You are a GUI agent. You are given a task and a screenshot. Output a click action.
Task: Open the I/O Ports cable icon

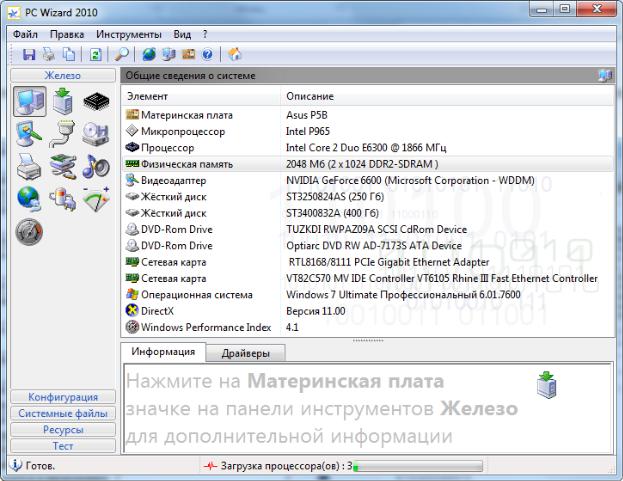tap(63, 134)
